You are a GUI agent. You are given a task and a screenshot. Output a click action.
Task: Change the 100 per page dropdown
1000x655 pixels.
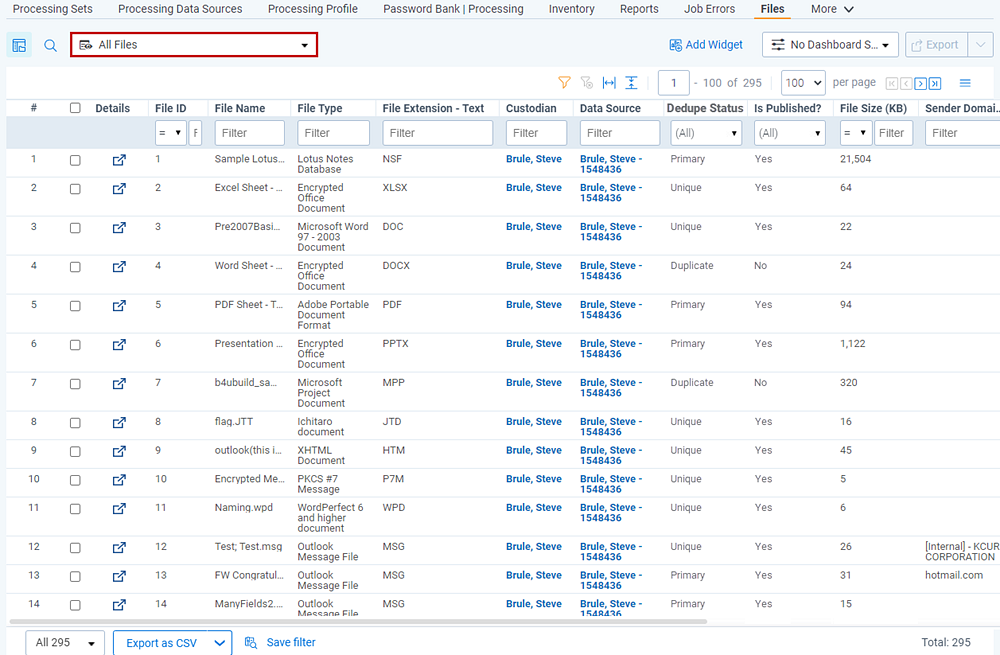pyautogui.click(x=803, y=83)
